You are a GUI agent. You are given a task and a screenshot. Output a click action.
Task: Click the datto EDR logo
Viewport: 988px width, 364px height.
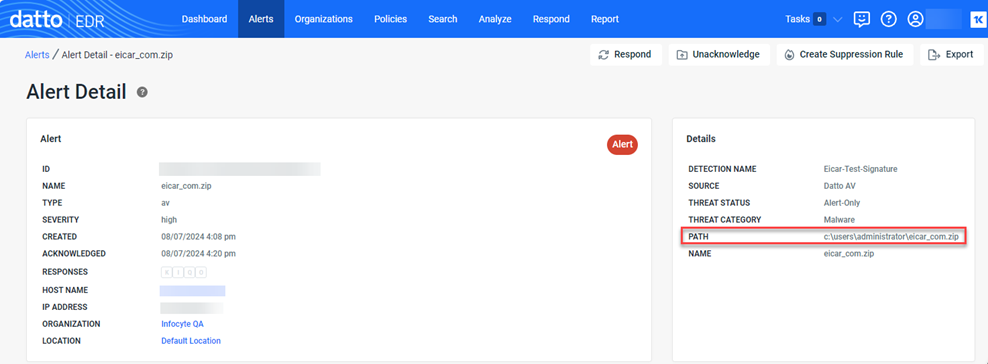coord(57,19)
